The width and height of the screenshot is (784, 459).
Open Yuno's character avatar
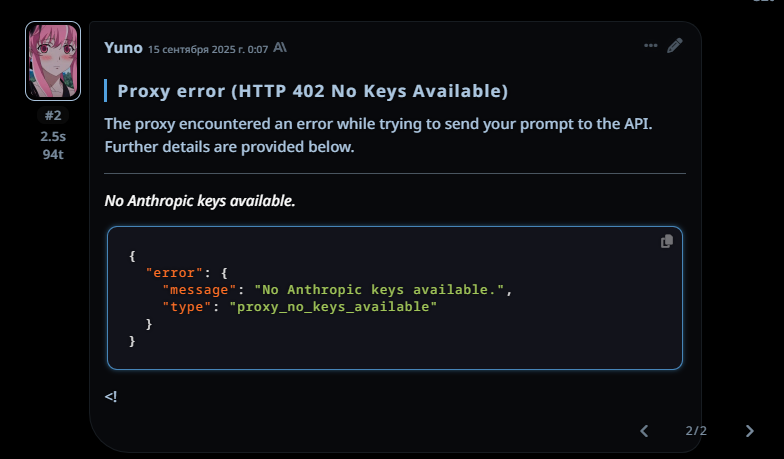coord(53,61)
